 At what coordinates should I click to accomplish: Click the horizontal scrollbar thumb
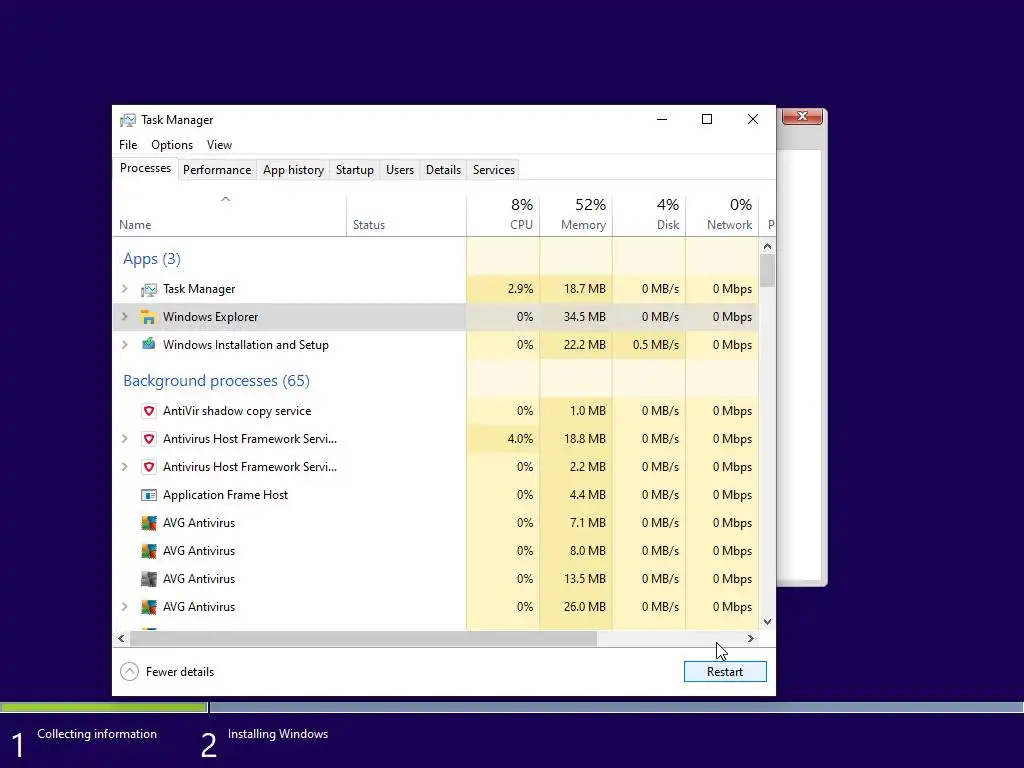[x=363, y=639]
